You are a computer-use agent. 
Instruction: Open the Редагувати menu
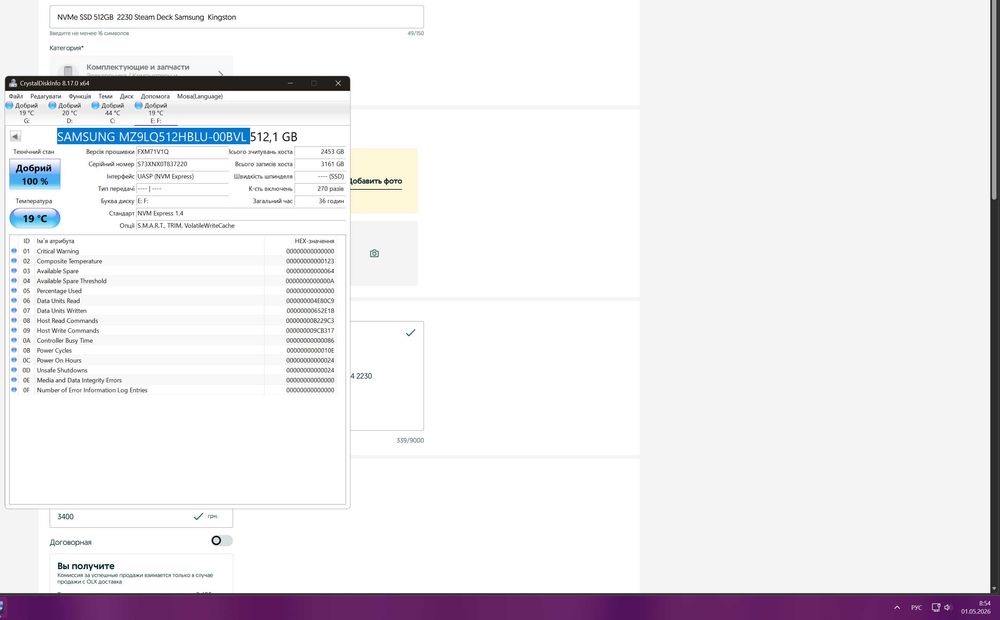[x=46, y=96]
